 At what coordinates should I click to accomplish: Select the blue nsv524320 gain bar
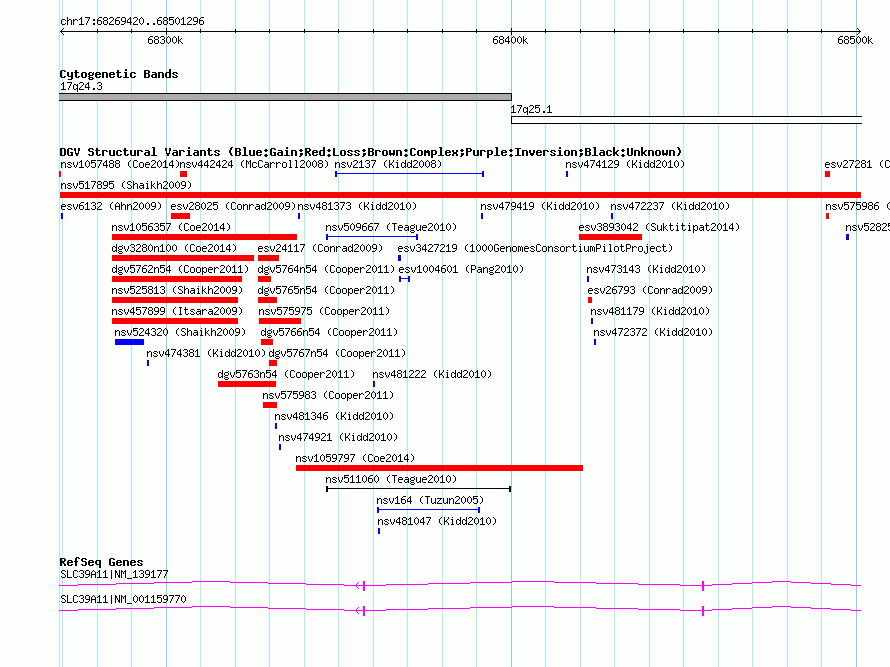pos(129,342)
